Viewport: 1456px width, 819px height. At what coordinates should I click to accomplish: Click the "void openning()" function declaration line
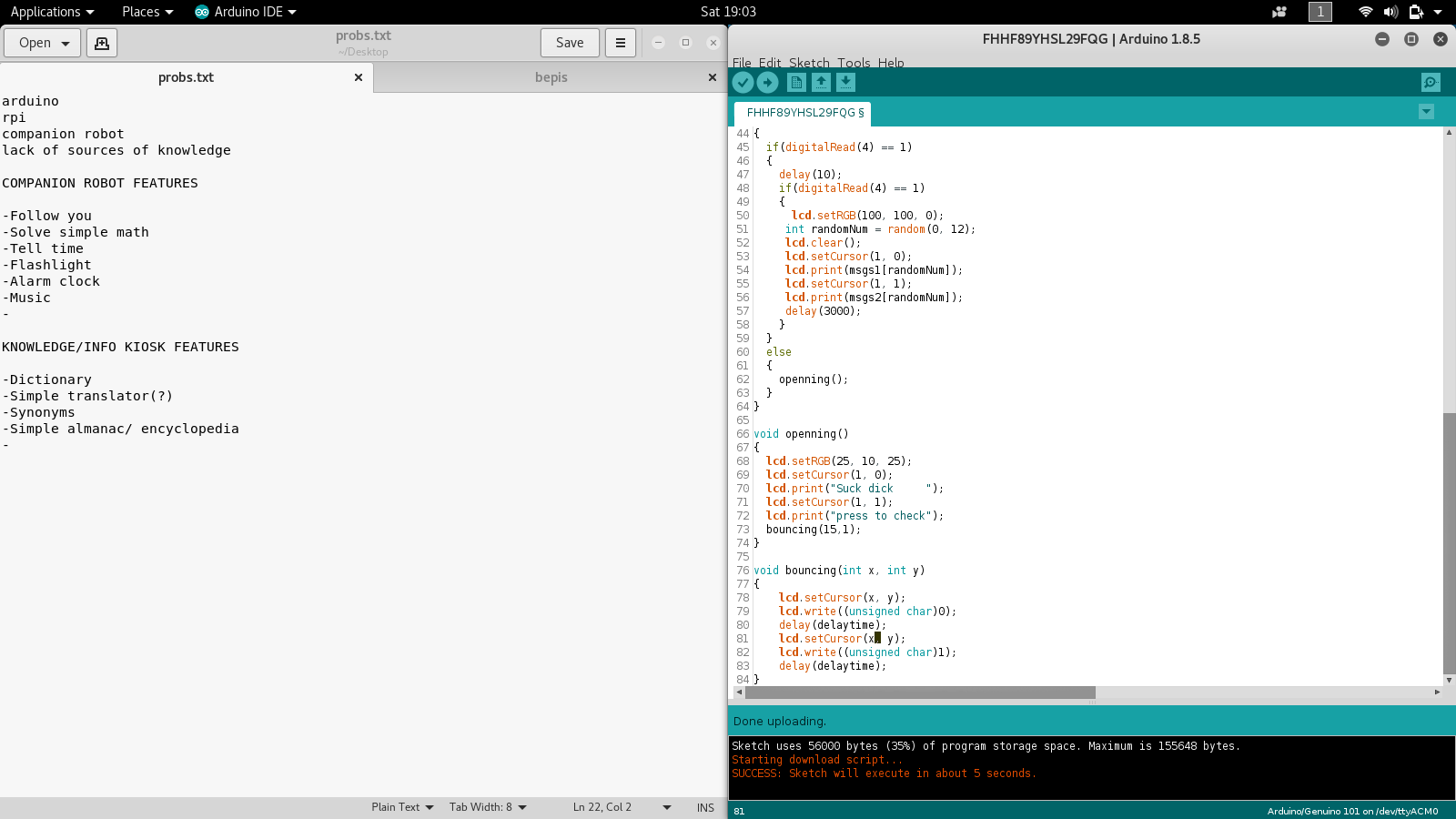click(801, 434)
